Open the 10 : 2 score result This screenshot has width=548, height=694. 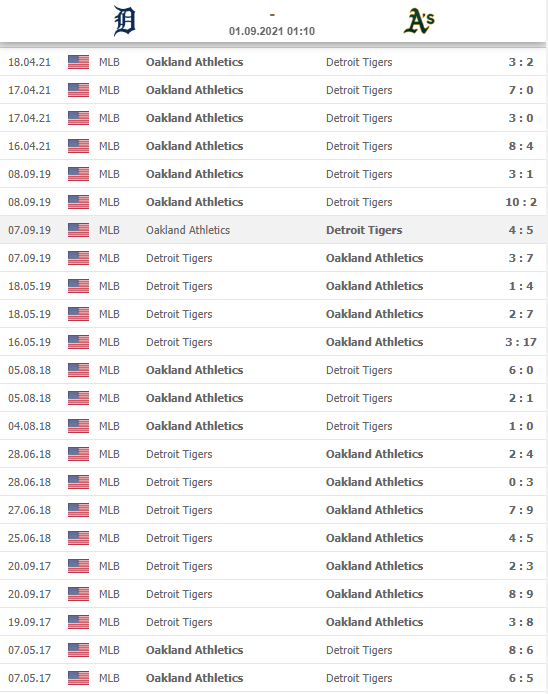click(521, 202)
